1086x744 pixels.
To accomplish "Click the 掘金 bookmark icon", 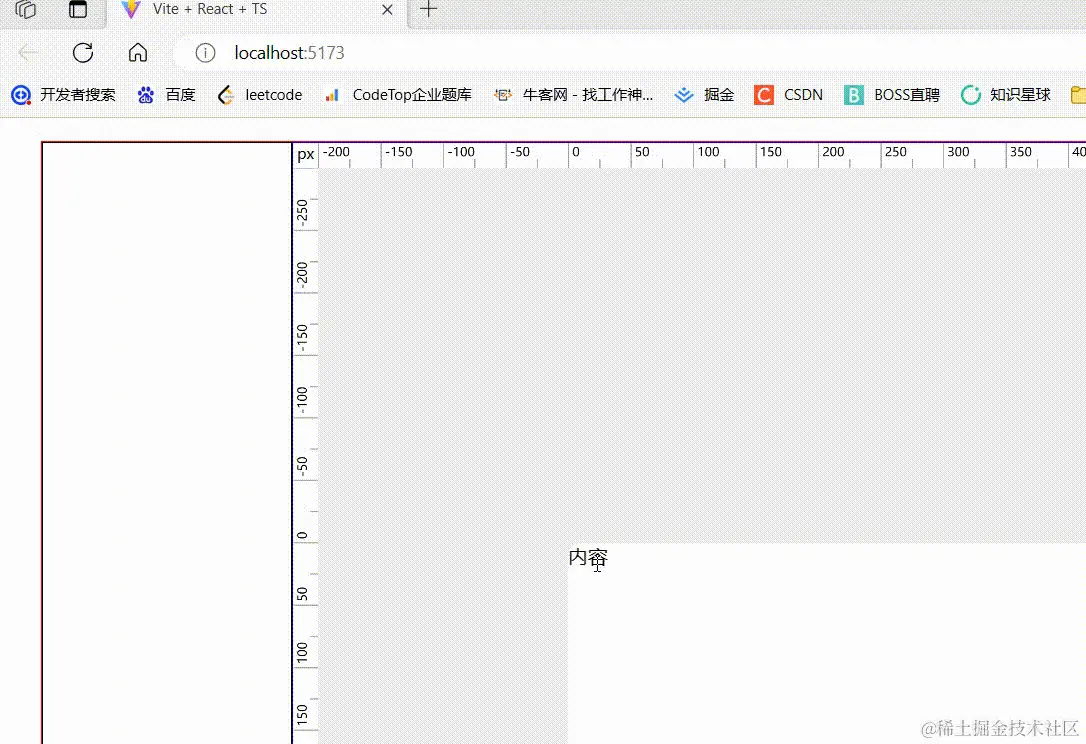I will pyautogui.click(x=683, y=94).
